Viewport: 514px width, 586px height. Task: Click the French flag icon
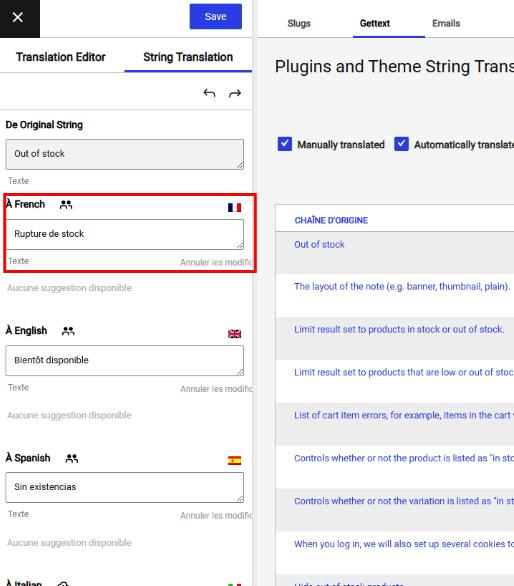click(x=234, y=207)
